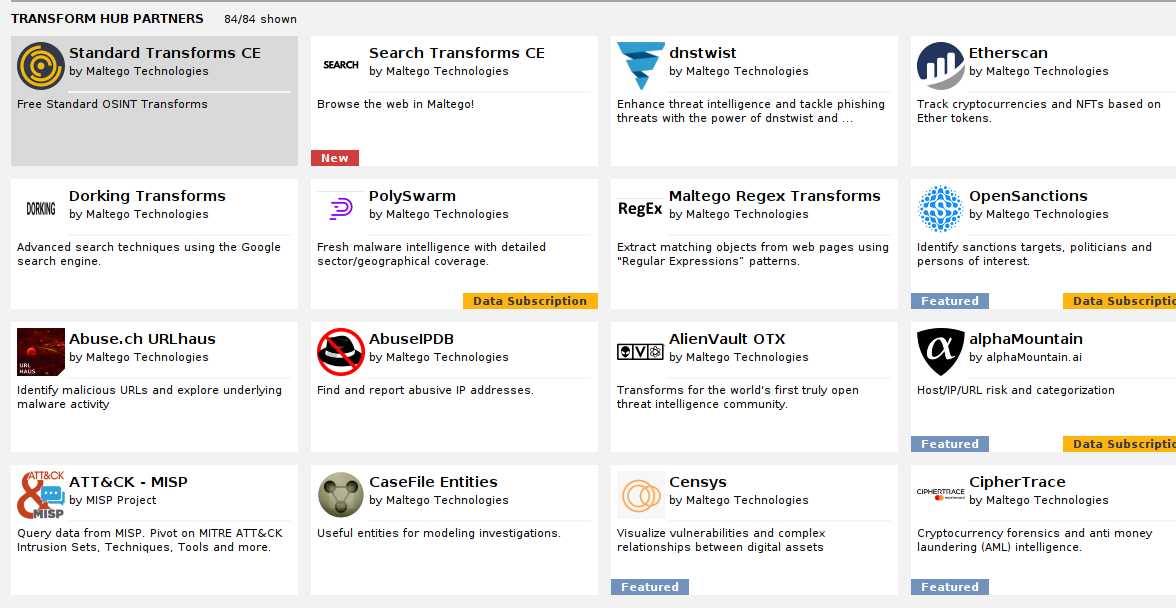Click the Featured badge on CipherTrace
The image size is (1176, 608).
coord(950,587)
